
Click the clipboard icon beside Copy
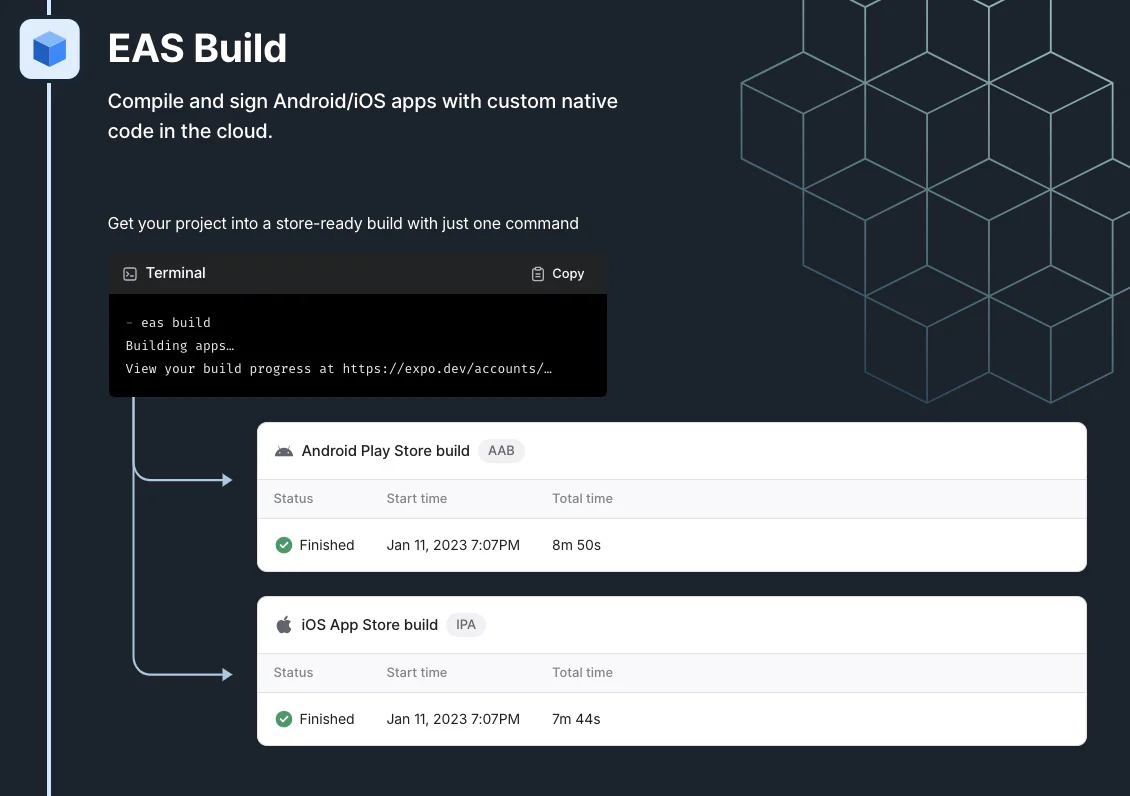coord(538,273)
